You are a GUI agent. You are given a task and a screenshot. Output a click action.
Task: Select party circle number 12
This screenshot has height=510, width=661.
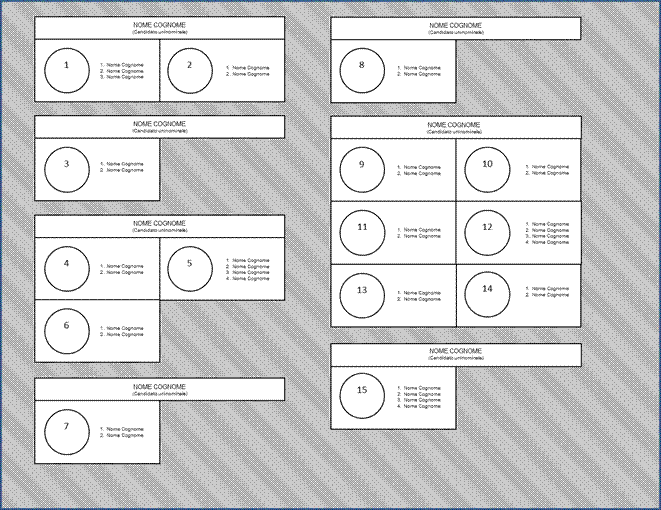pos(487,233)
